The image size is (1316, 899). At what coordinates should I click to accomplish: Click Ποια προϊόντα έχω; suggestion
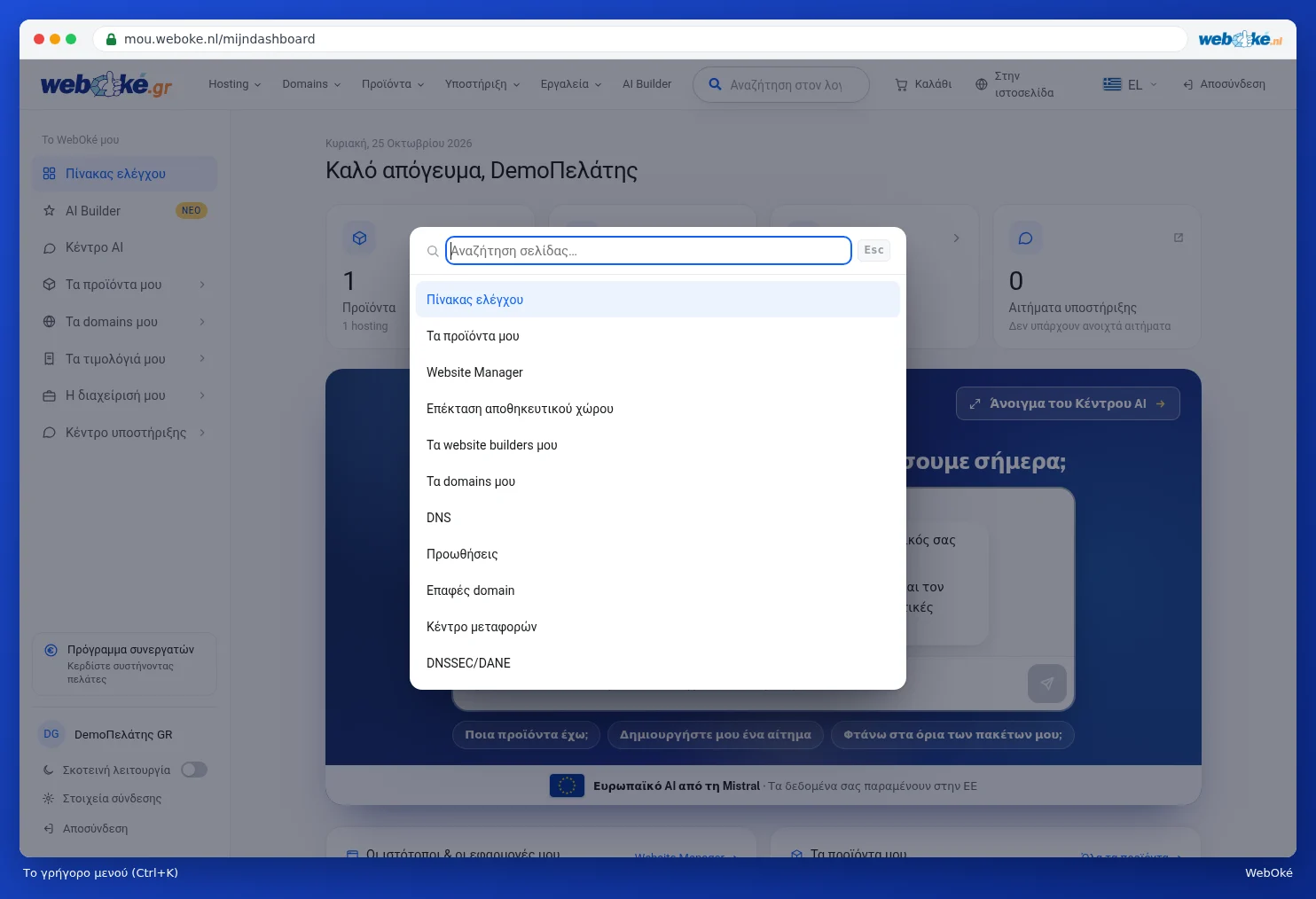(x=527, y=735)
